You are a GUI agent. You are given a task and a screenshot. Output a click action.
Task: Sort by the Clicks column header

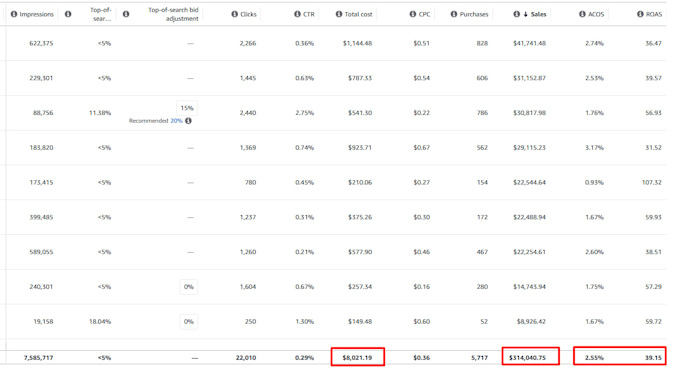248,14
